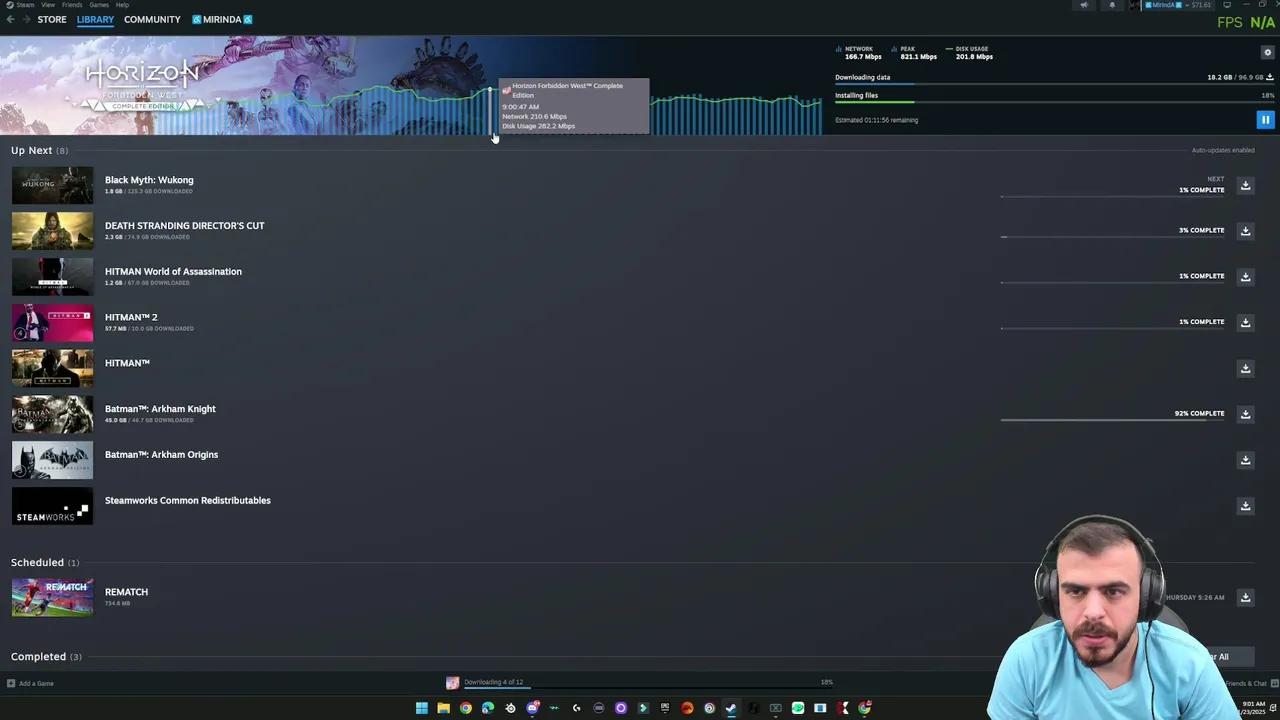The height and width of the screenshot is (720, 1280).
Task: Open the COMMUNITY tab
Action: pos(152,19)
